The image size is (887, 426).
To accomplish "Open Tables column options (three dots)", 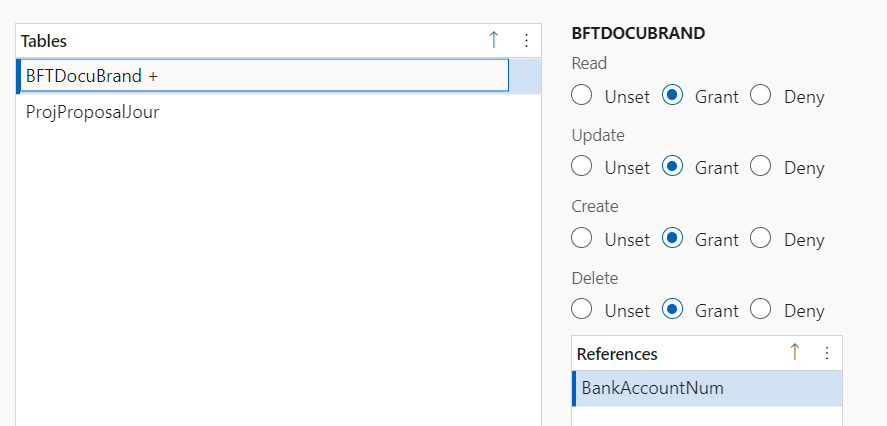I will pyautogui.click(x=526, y=41).
